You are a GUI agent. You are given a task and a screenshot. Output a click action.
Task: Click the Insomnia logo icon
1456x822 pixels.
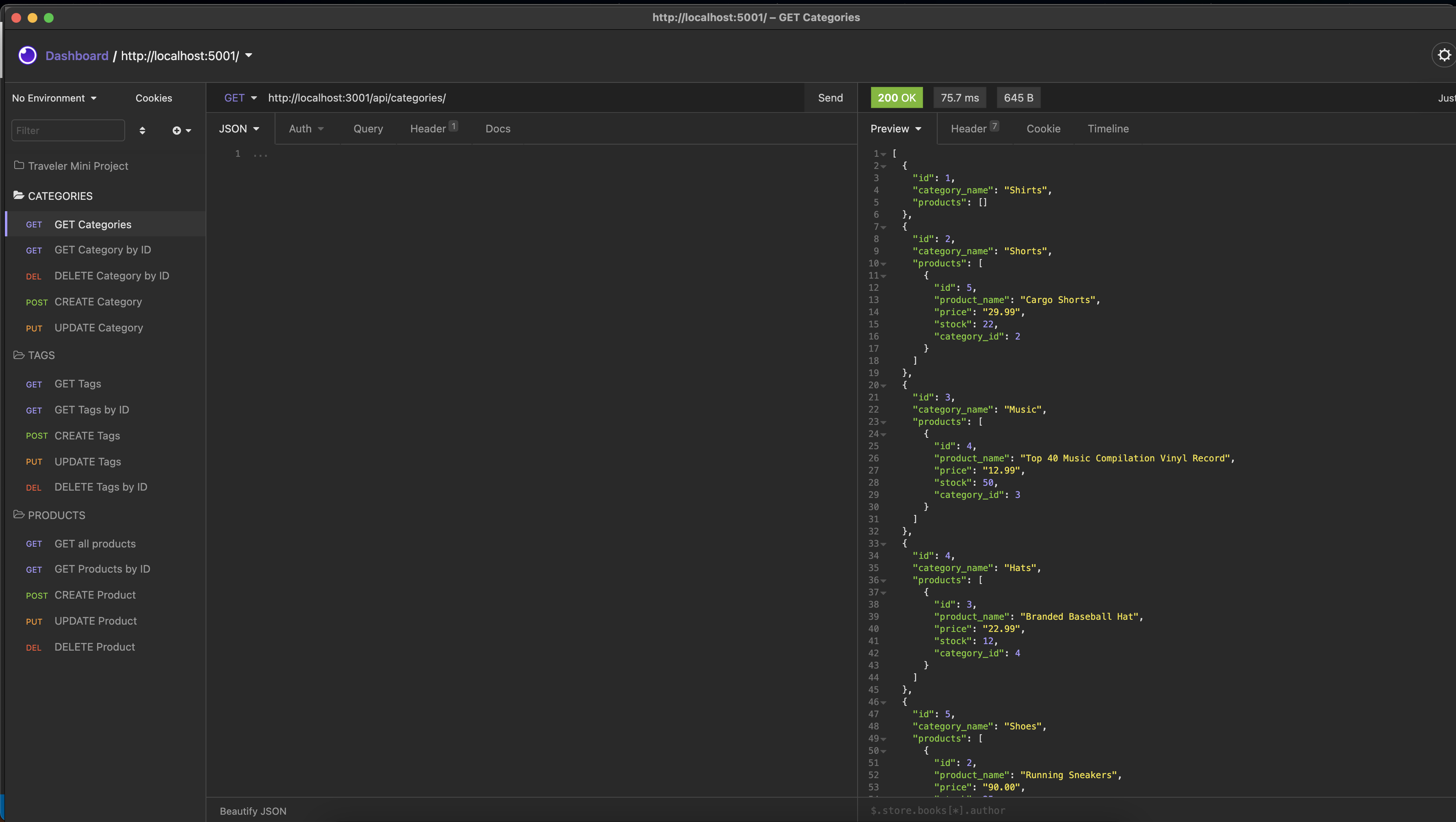(27, 55)
